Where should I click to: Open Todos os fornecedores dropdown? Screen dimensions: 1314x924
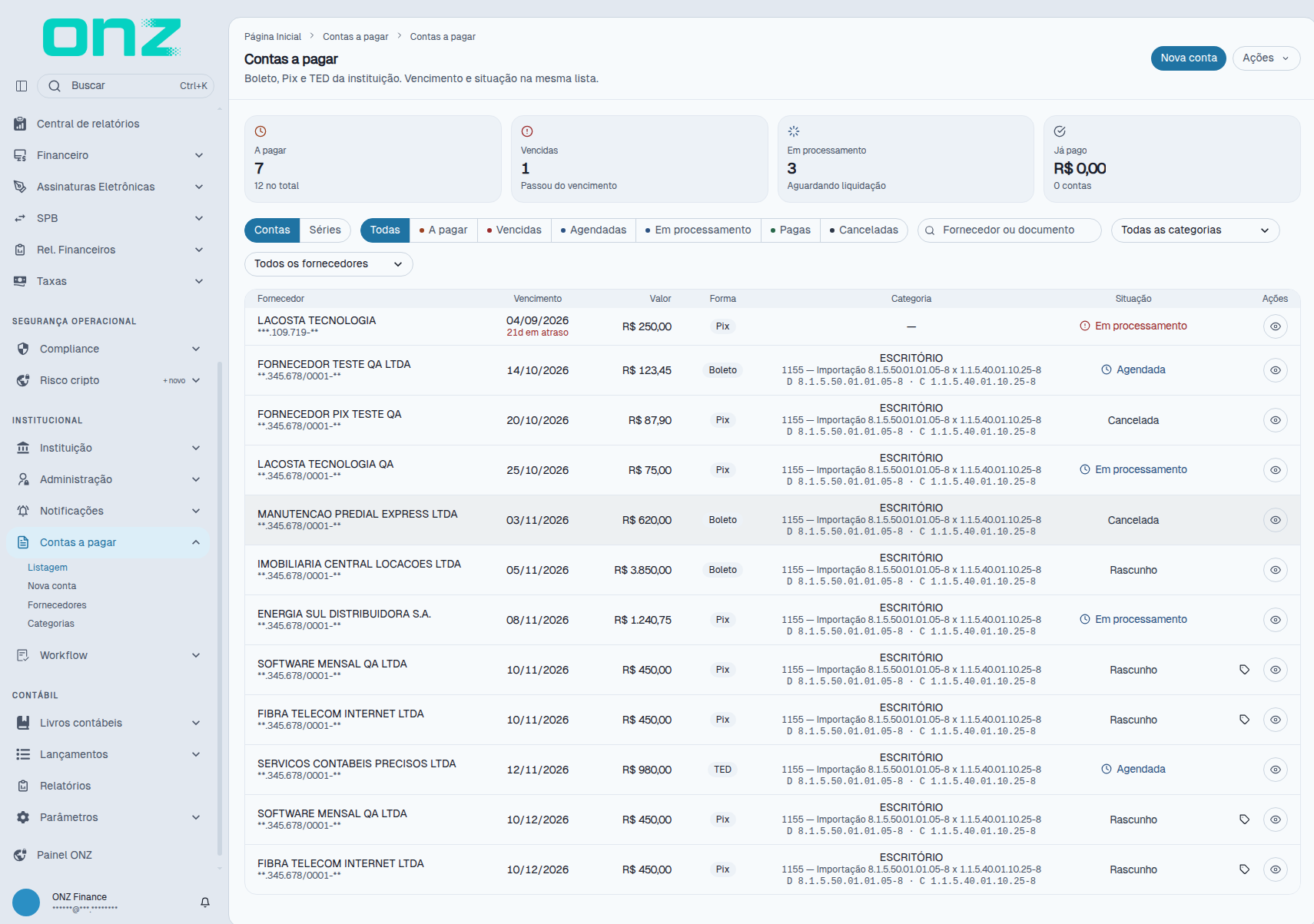[329, 264]
